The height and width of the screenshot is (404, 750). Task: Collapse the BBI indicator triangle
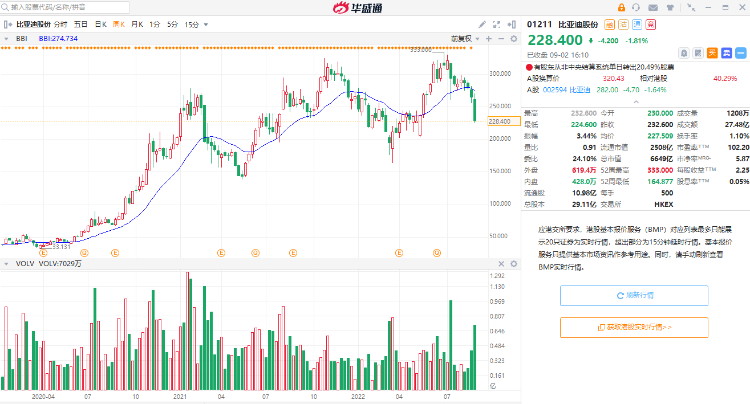[6, 39]
